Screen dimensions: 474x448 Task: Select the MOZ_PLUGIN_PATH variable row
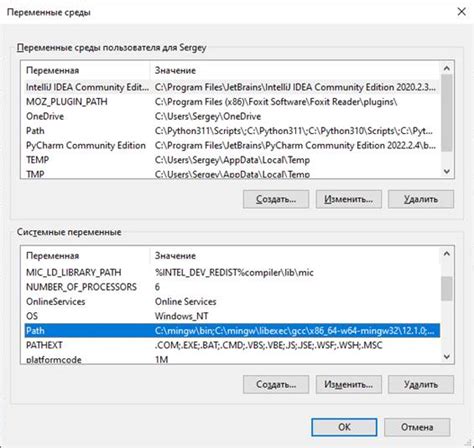[232, 102]
